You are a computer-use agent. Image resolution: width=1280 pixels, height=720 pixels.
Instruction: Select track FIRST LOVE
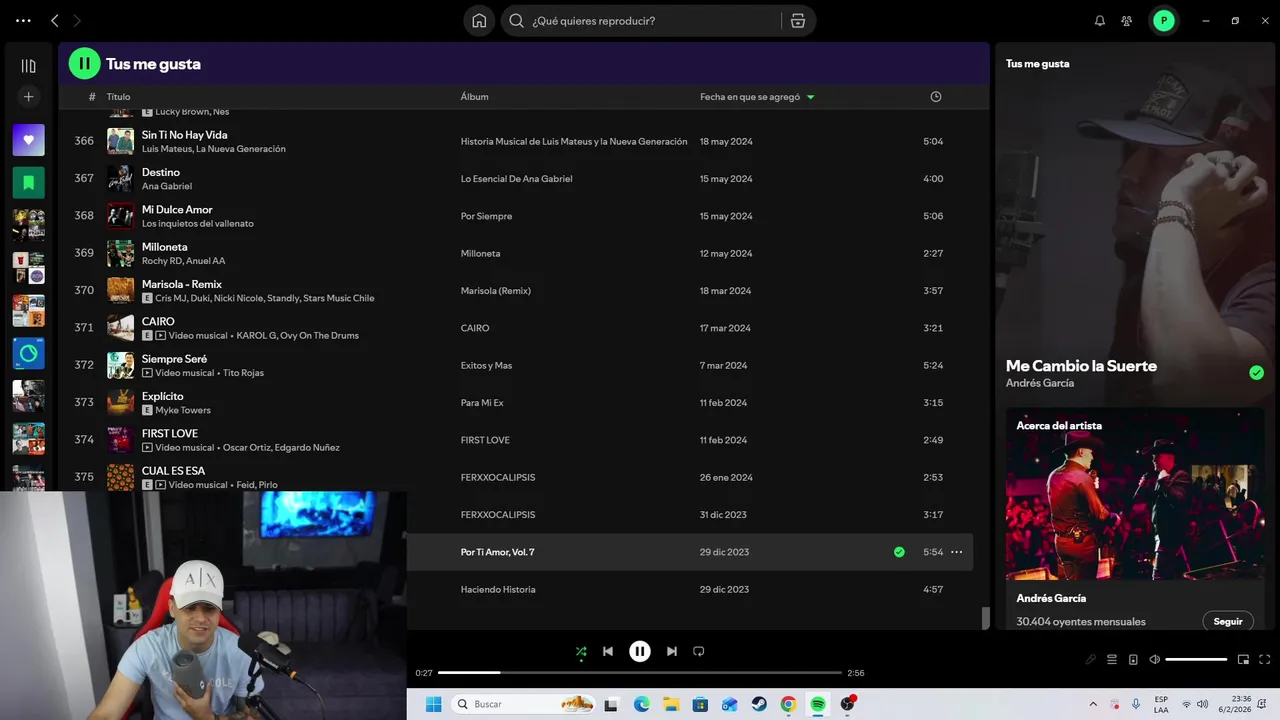coord(170,434)
